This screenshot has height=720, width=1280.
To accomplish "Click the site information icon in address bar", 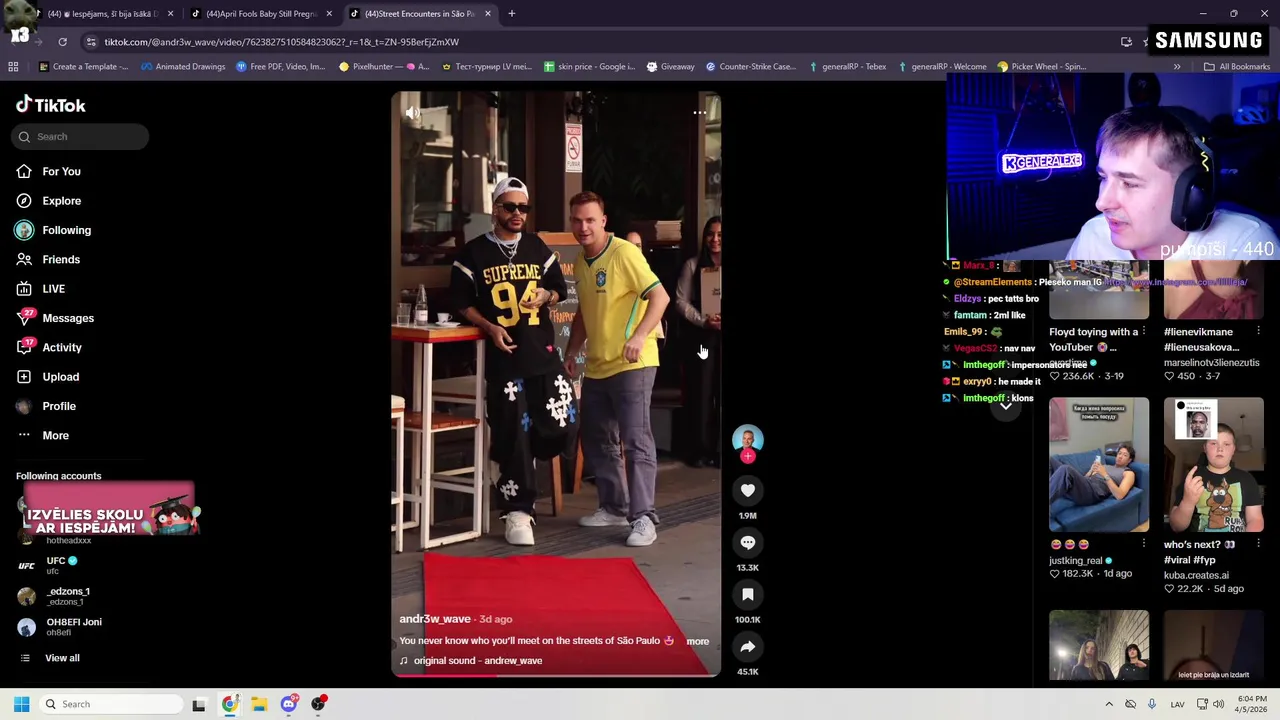I will point(91,42).
